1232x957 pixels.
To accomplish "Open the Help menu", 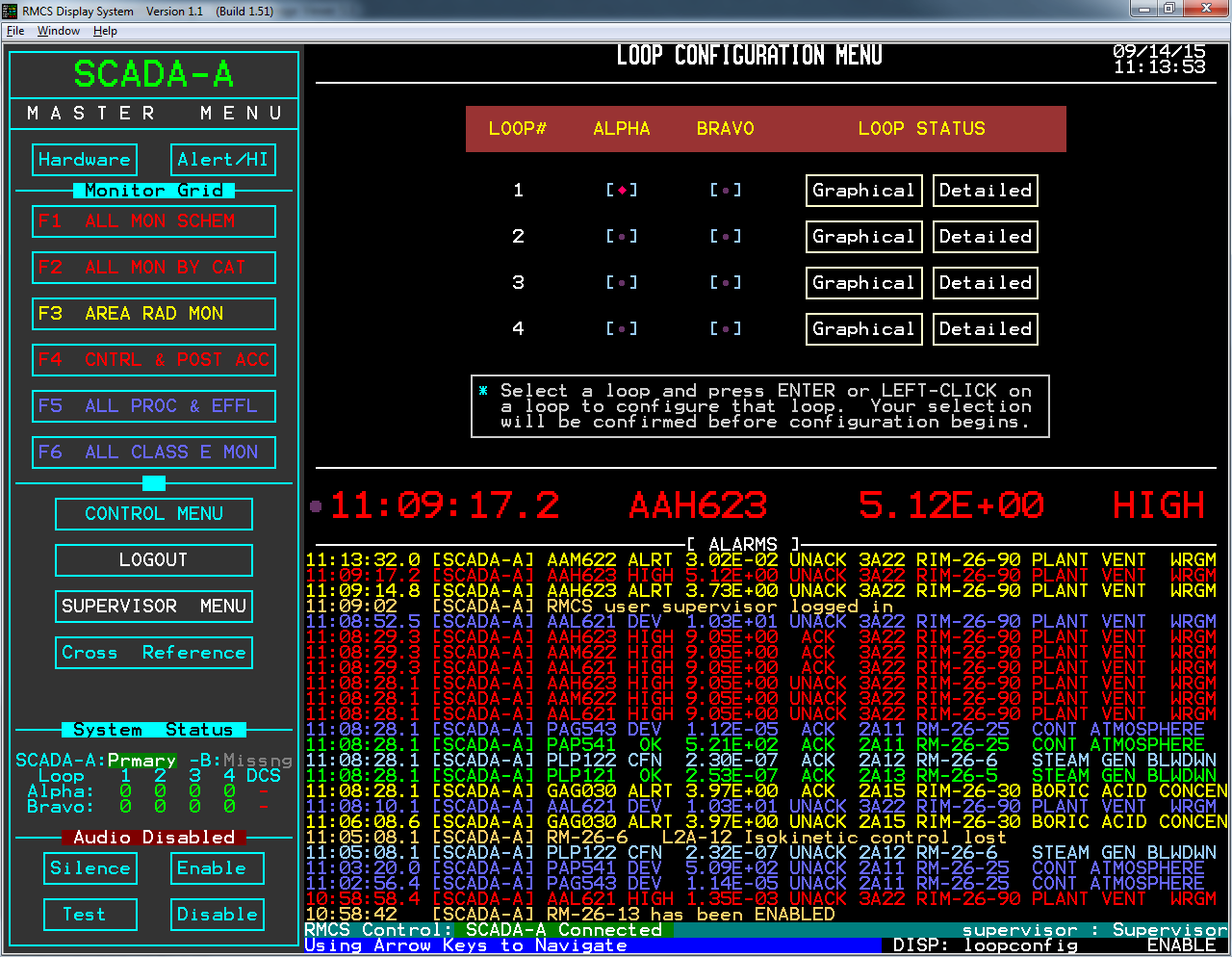I will 105,31.
